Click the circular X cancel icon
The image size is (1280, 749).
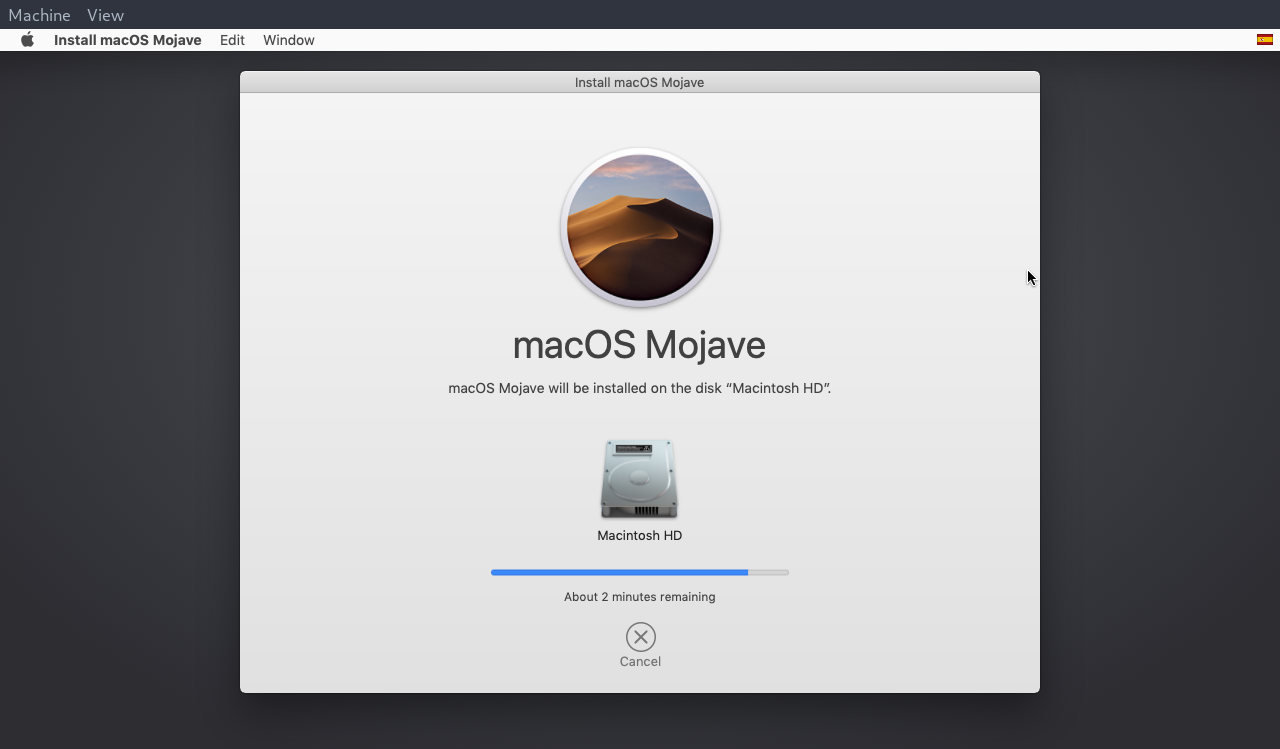tap(640, 637)
